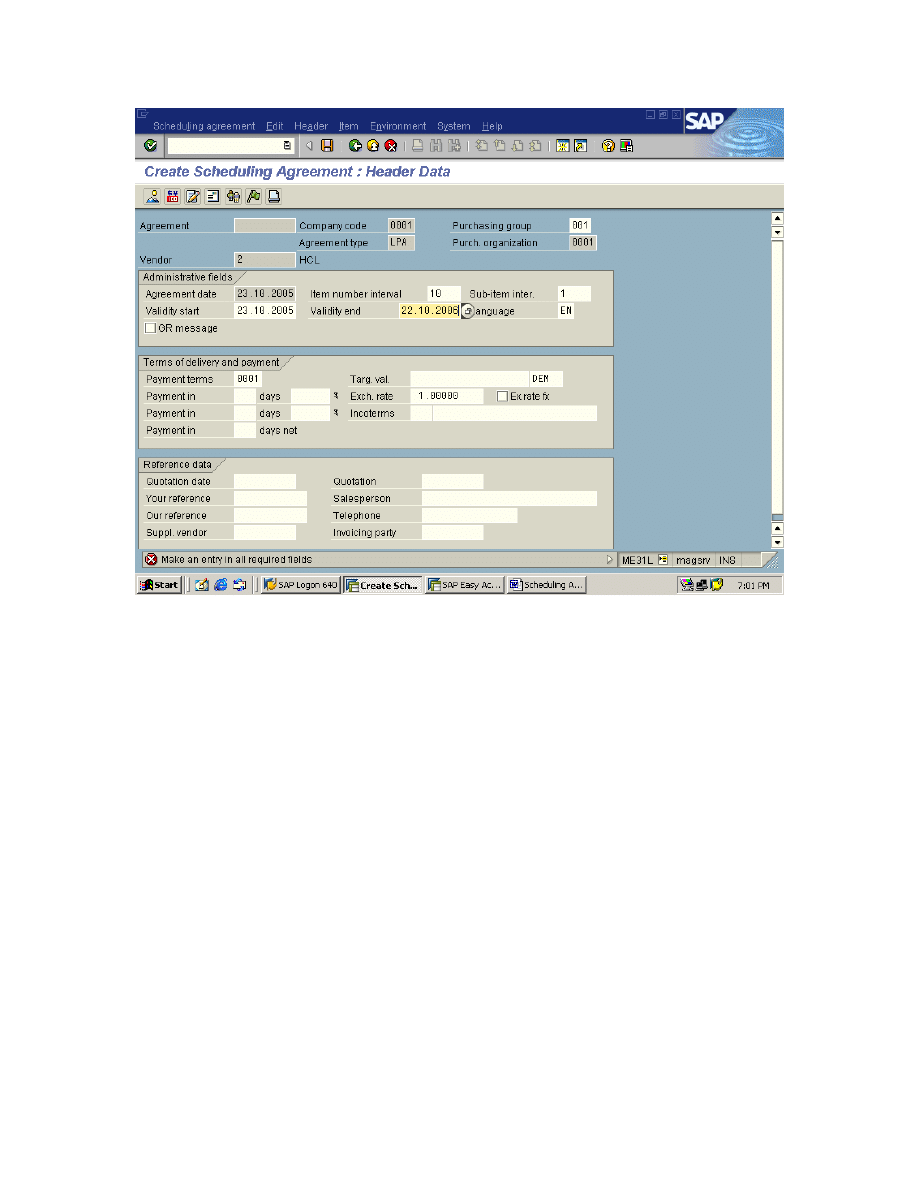Expand the status bar system info arrow

tap(610, 560)
